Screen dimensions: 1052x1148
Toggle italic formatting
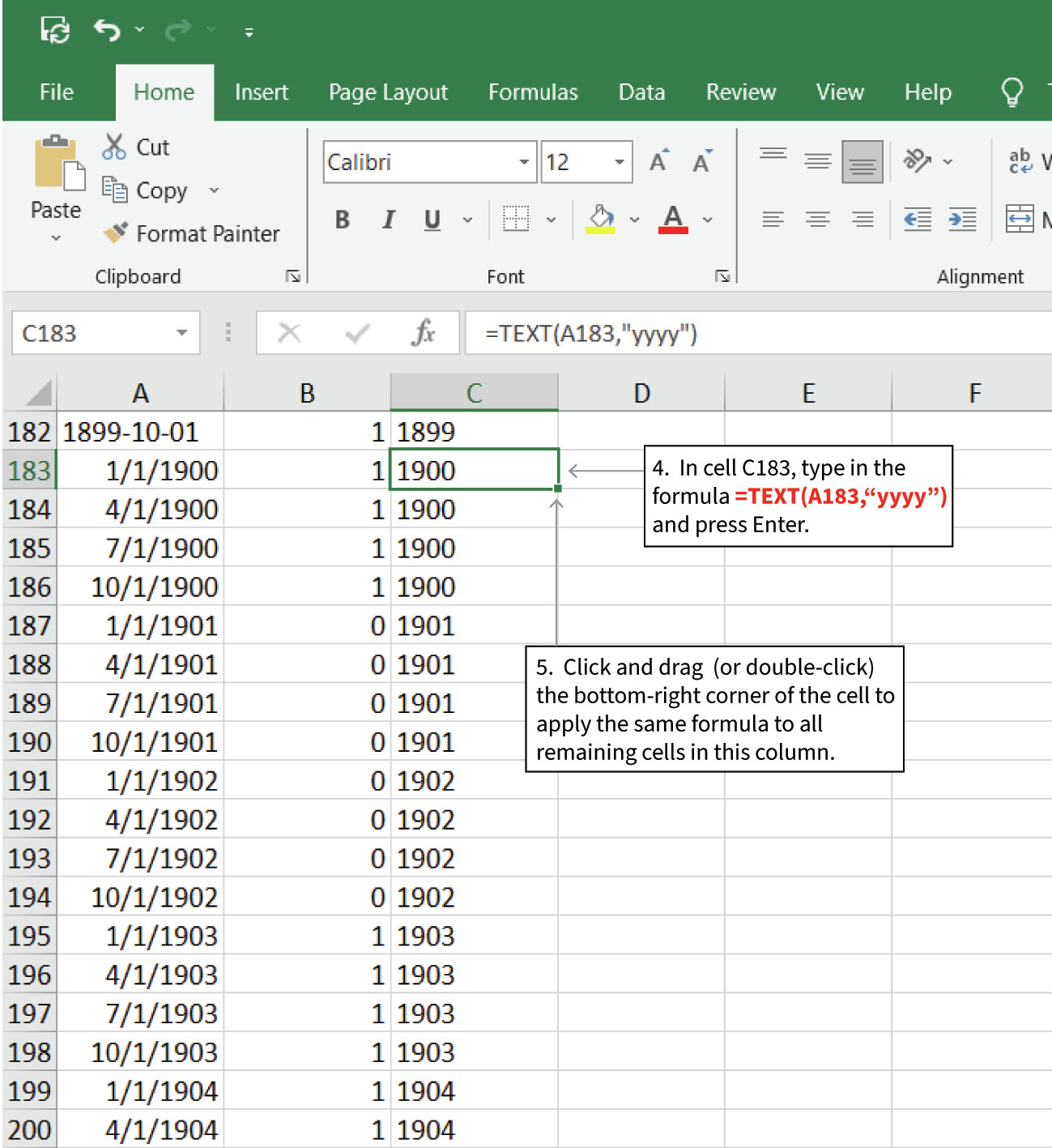388,219
